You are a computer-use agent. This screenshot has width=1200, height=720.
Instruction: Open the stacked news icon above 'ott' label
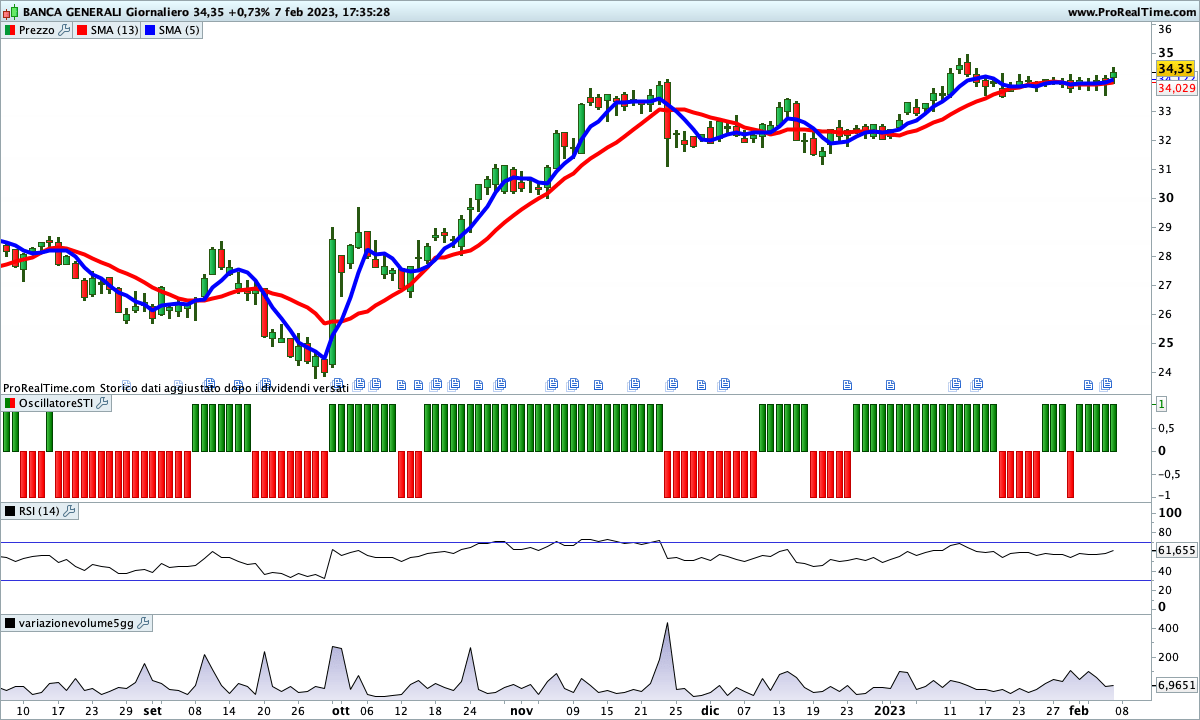[x=337, y=384]
